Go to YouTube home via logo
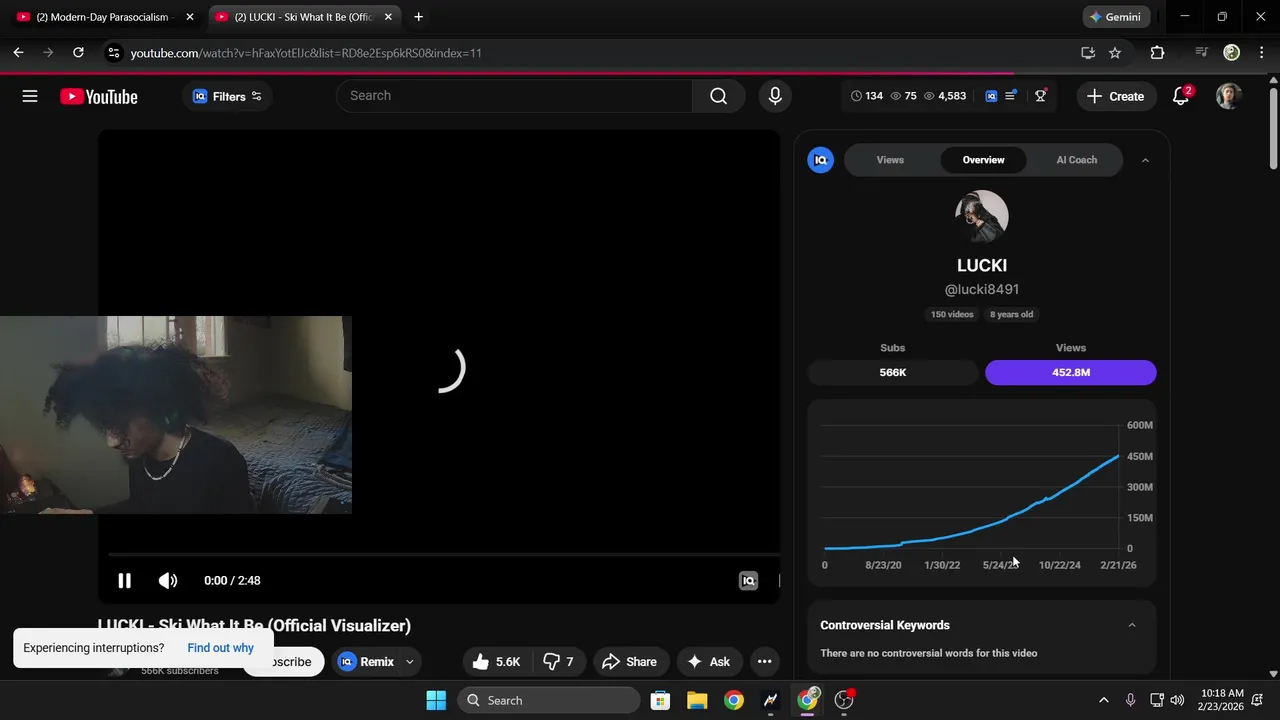1280x720 pixels. 98,97
